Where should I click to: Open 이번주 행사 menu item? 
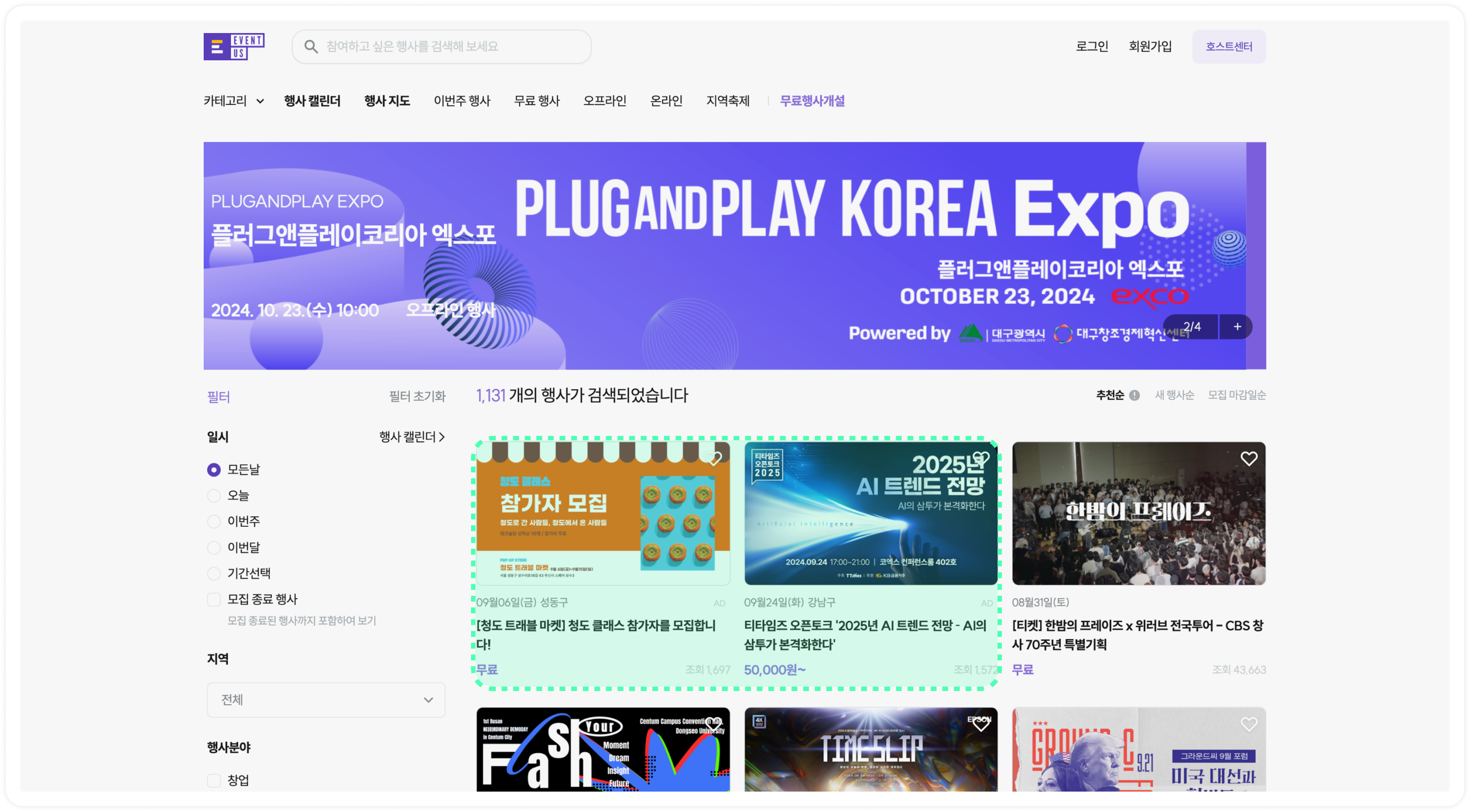[x=462, y=101]
